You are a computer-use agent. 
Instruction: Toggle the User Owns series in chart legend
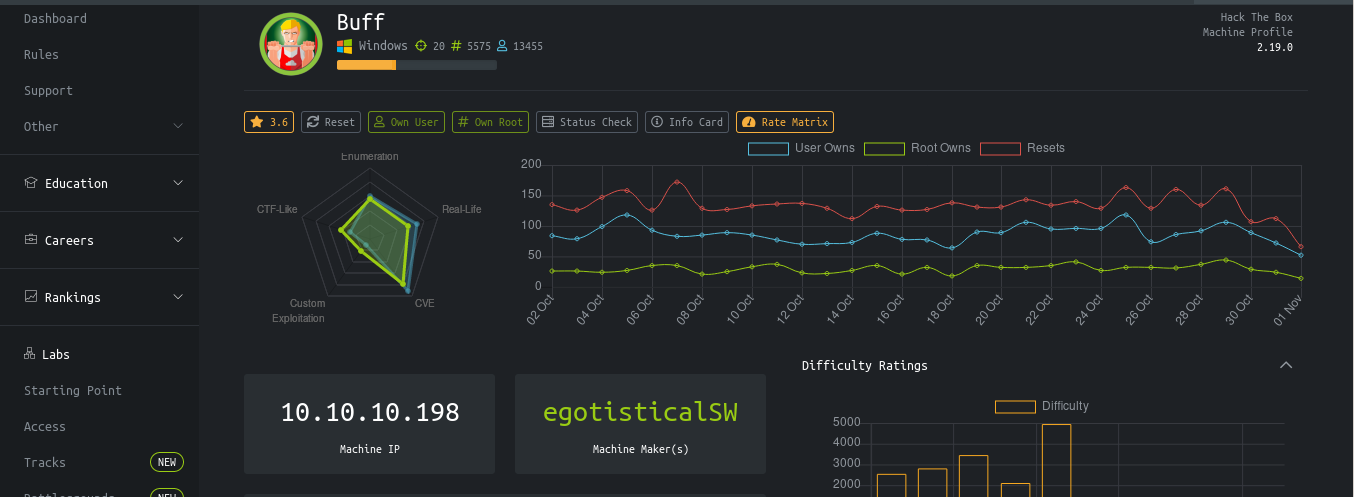pos(802,148)
